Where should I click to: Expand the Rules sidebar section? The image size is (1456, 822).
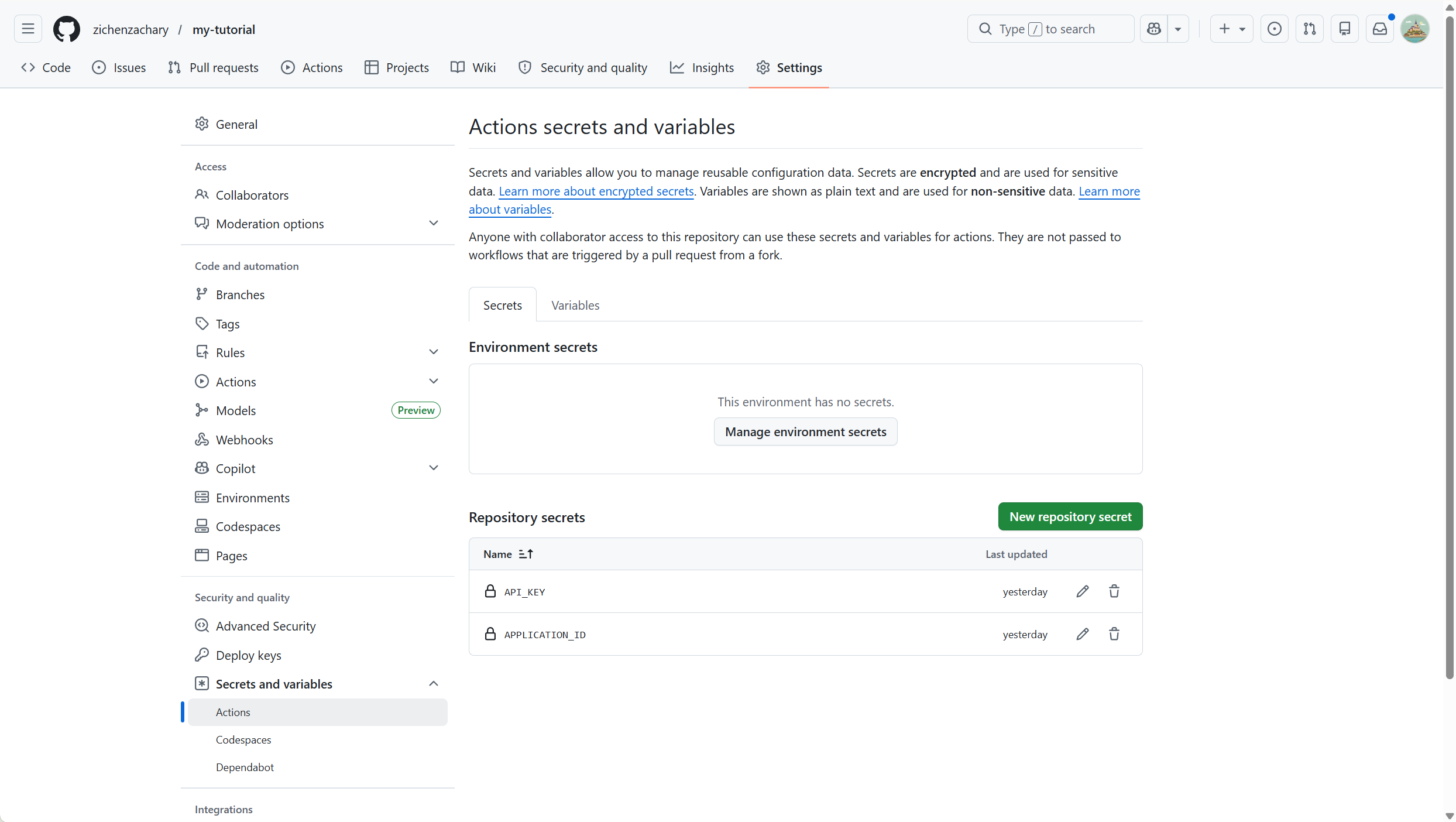tap(433, 352)
